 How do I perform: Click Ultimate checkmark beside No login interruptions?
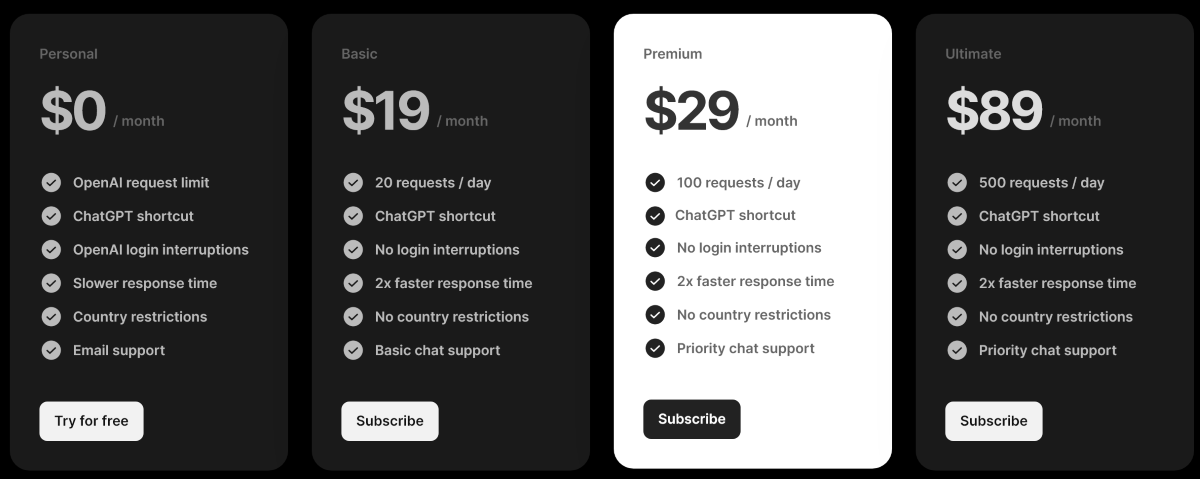[x=957, y=249]
